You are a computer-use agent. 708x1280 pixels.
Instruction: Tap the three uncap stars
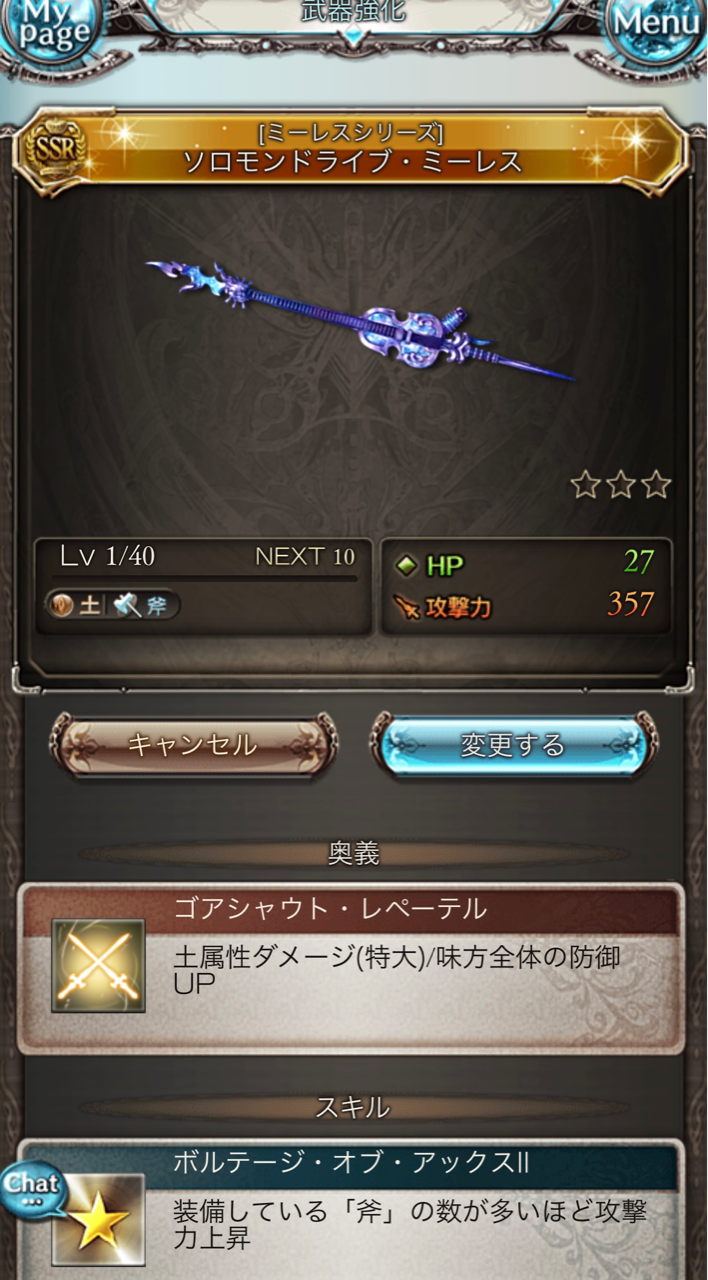pyautogui.click(x=621, y=486)
